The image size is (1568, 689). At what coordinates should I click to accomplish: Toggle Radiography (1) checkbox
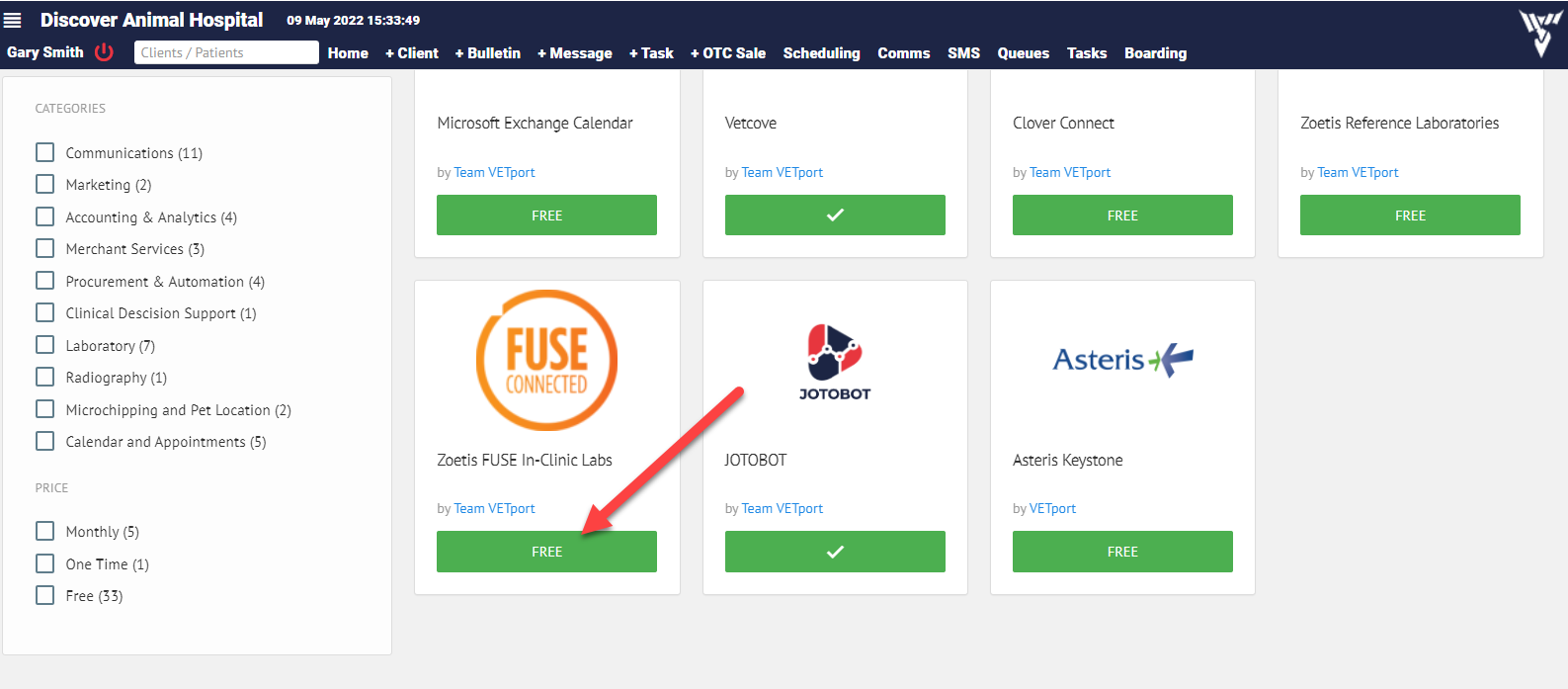coord(44,377)
